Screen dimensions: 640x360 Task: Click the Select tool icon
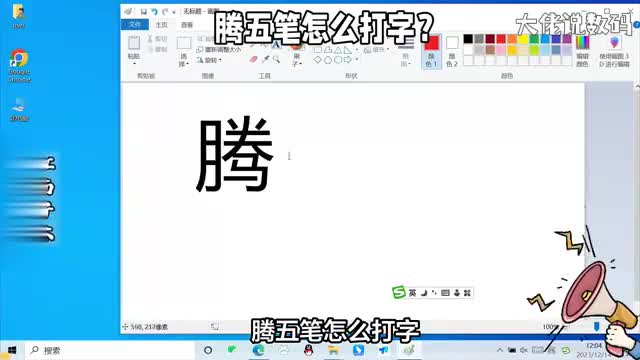[184, 43]
